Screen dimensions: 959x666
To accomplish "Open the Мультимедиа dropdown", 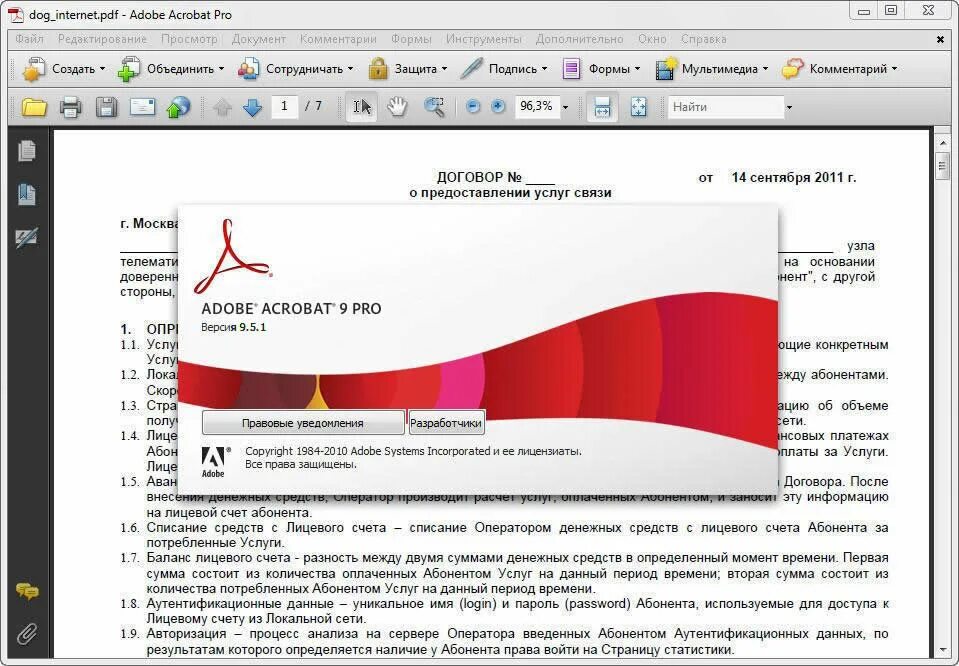I will 712,69.
